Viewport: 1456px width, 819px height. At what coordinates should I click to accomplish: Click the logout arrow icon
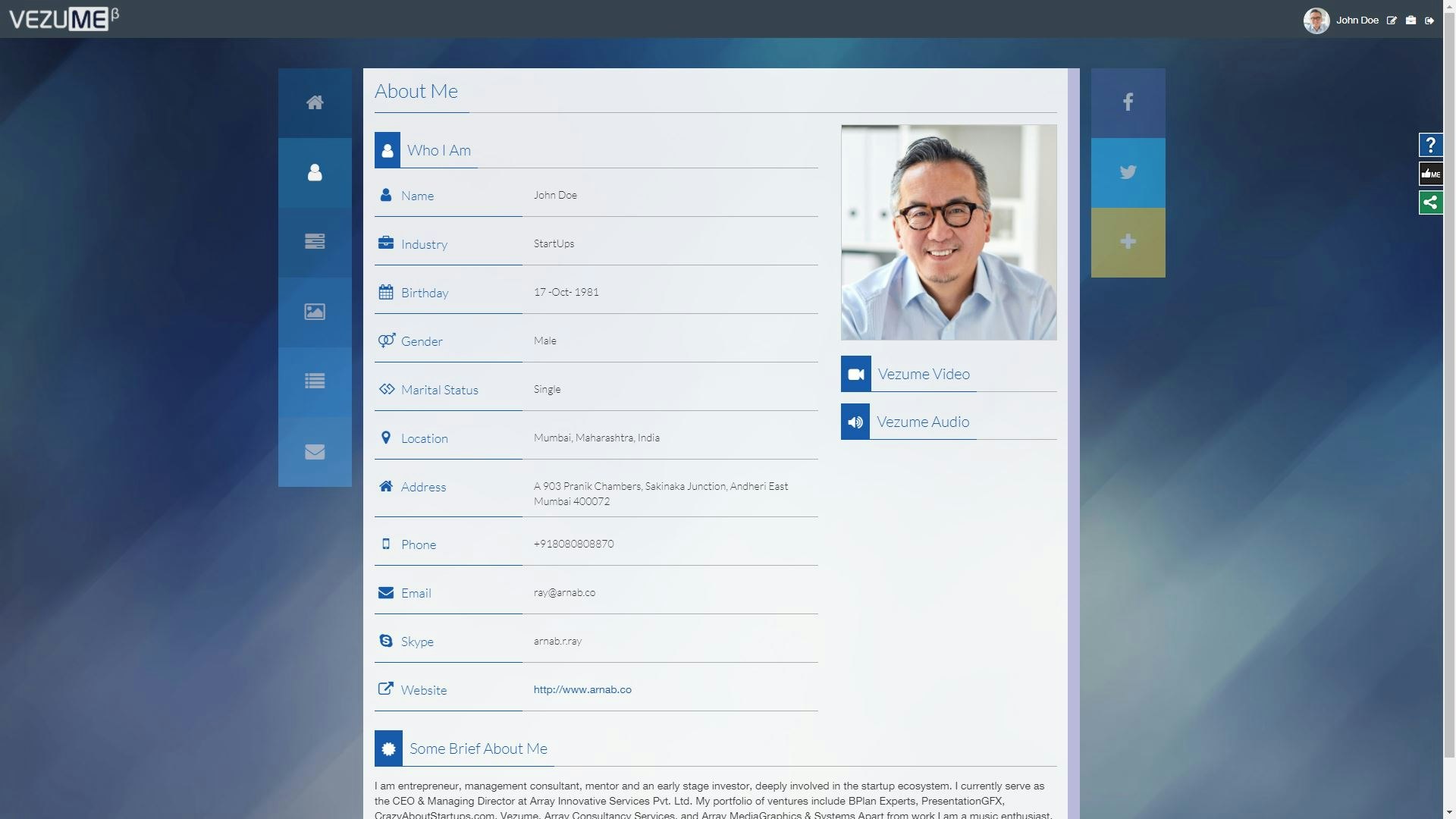(1429, 20)
